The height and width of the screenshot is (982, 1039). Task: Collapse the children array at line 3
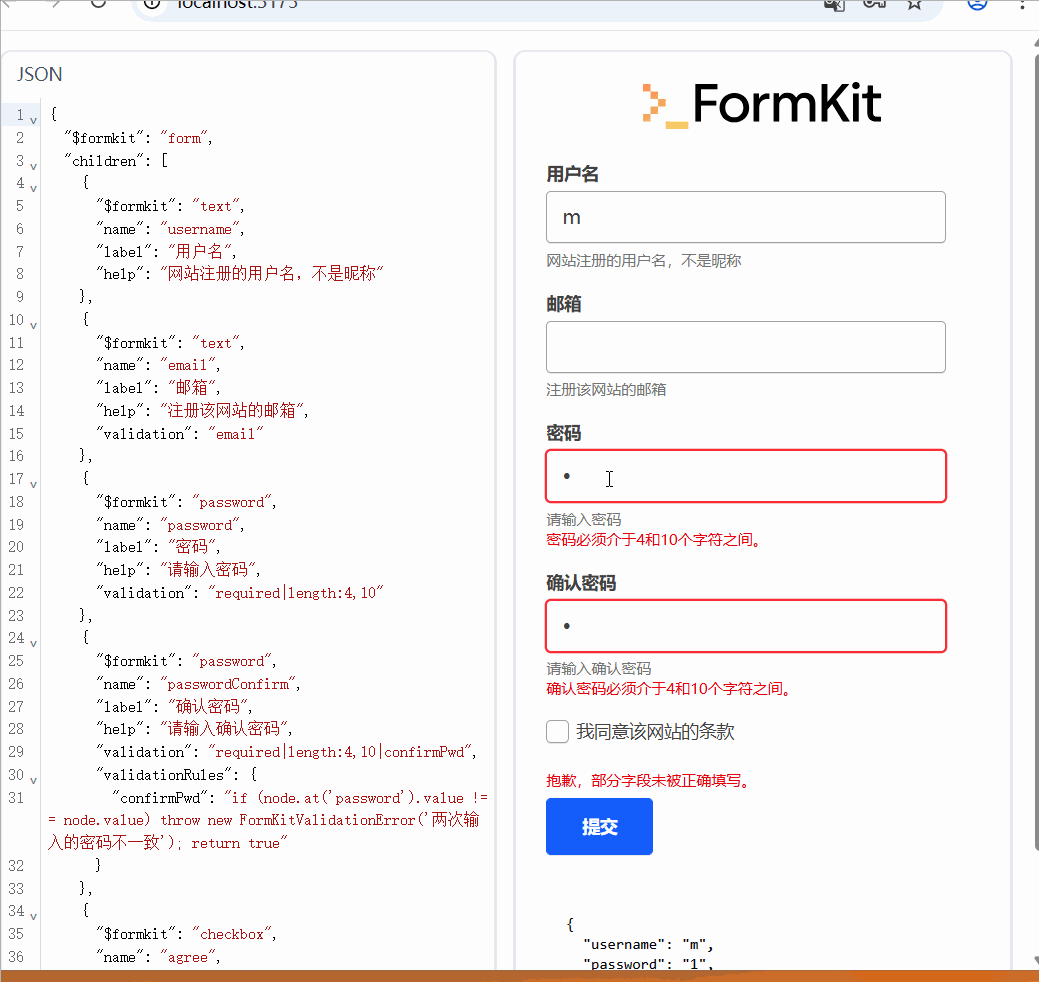(33, 166)
